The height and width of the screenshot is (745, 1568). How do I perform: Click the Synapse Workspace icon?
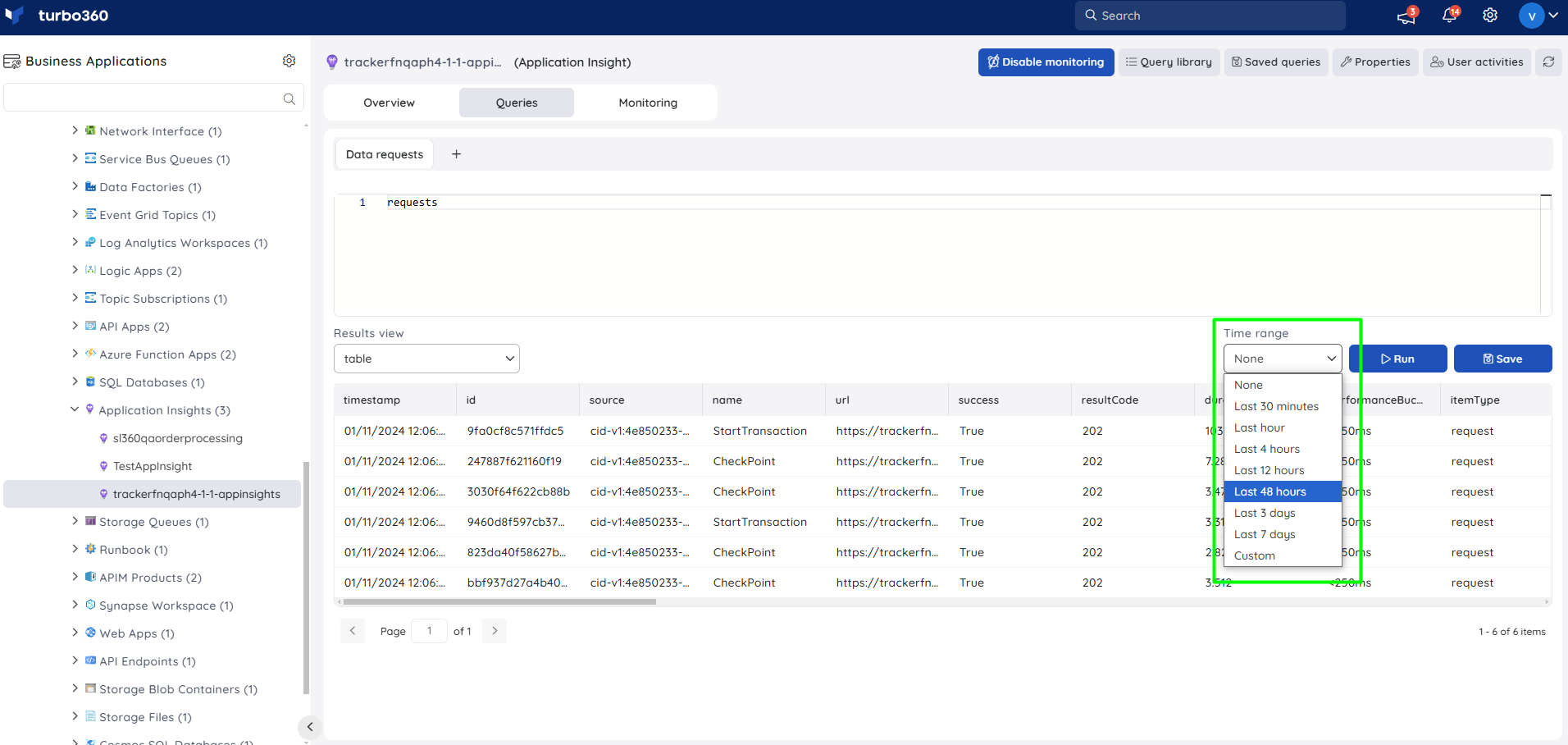90,605
